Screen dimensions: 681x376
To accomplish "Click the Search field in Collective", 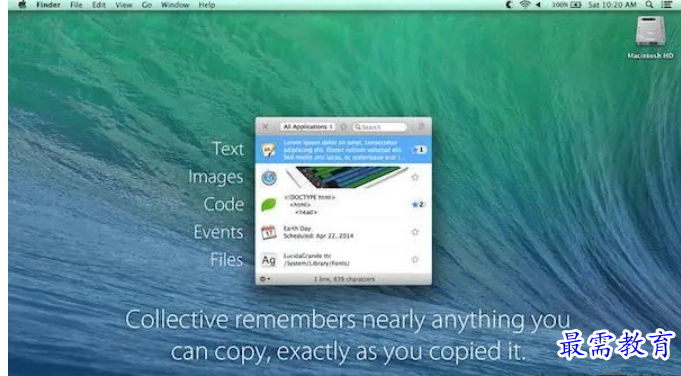I will [380, 127].
